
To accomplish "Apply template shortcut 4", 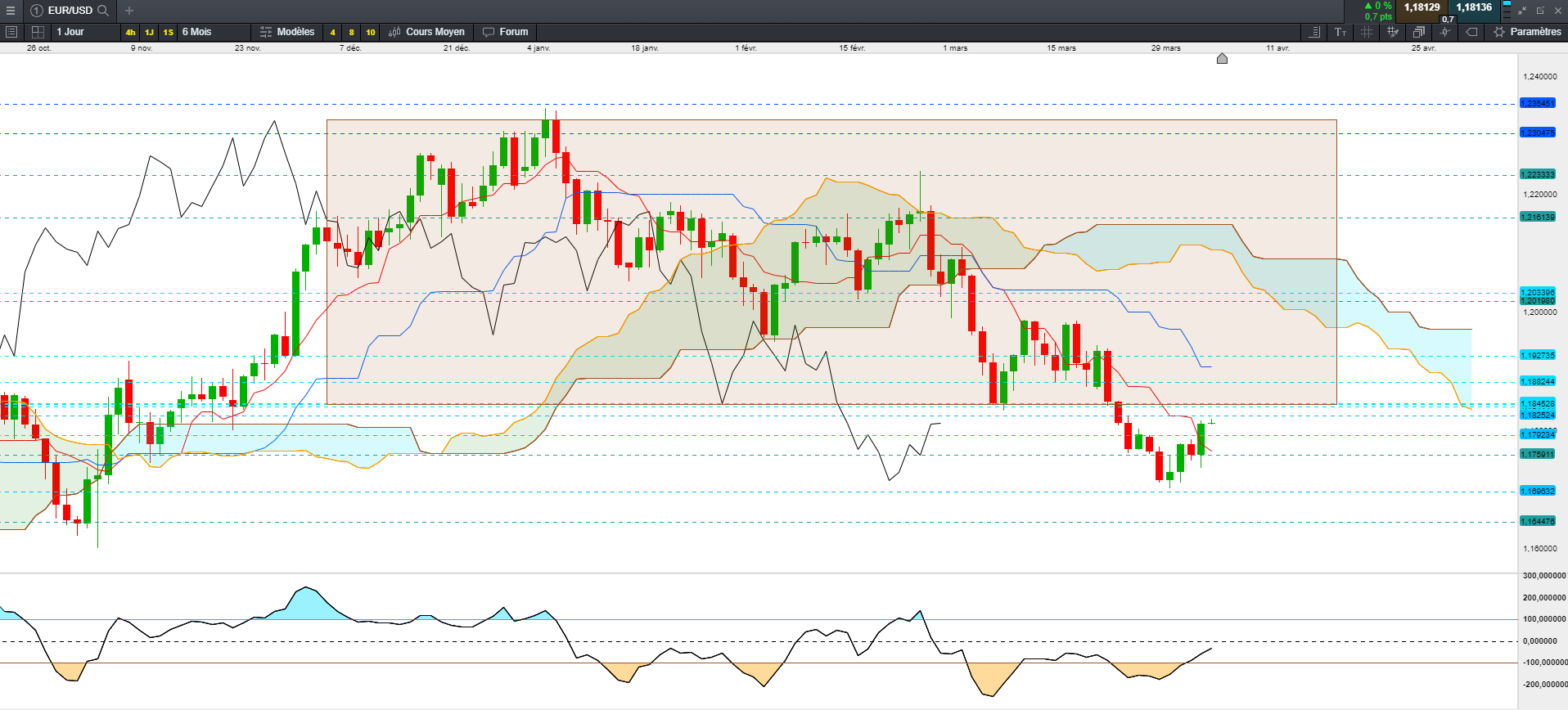I will [332, 33].
